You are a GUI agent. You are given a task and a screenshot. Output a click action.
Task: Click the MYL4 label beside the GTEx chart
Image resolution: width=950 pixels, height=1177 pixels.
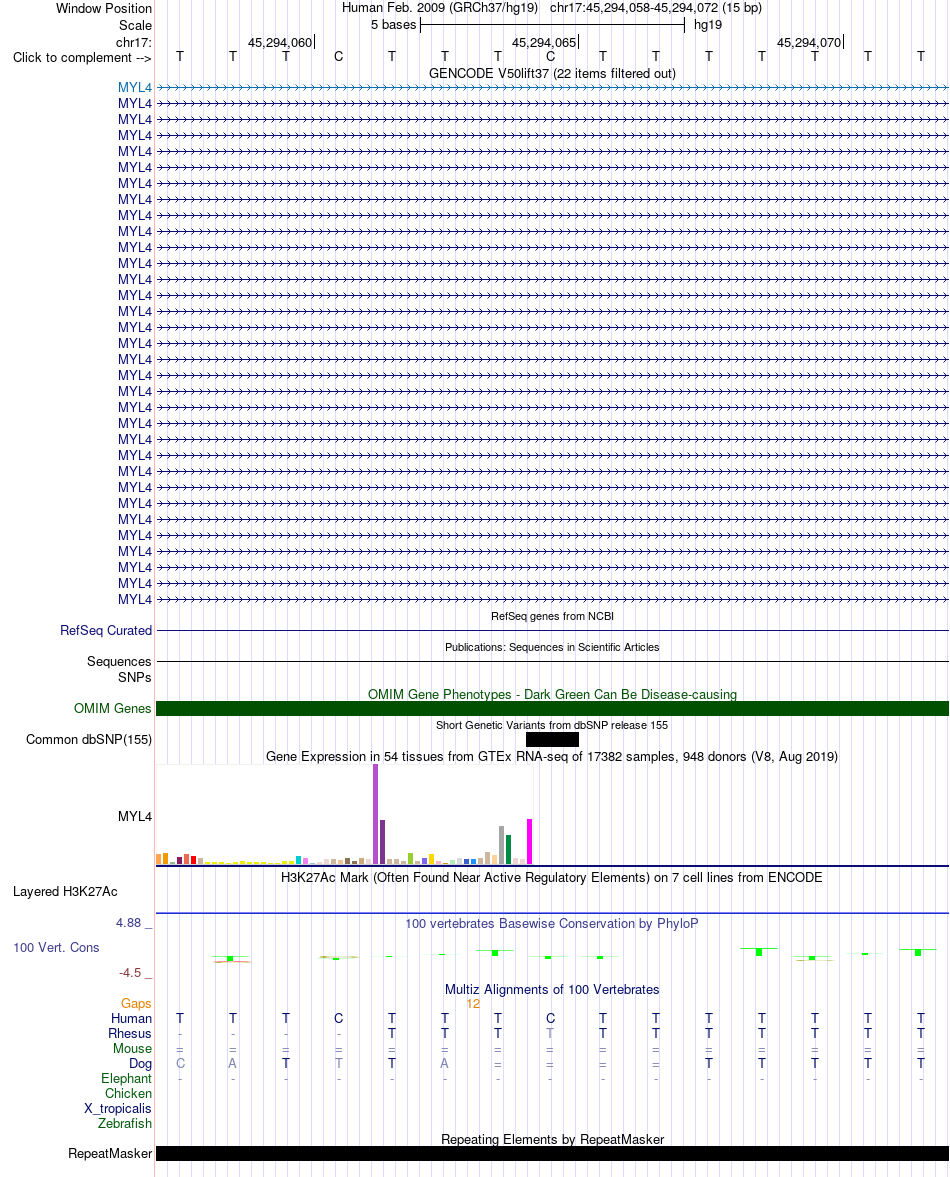[134, 817]
